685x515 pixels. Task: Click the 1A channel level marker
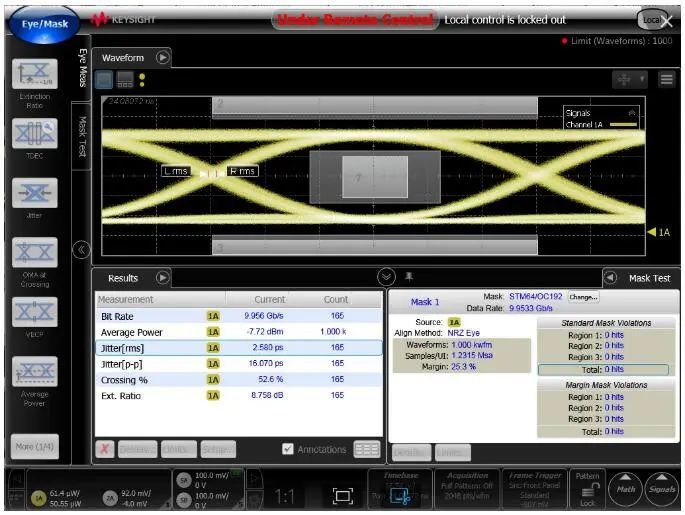coord(659,232)
